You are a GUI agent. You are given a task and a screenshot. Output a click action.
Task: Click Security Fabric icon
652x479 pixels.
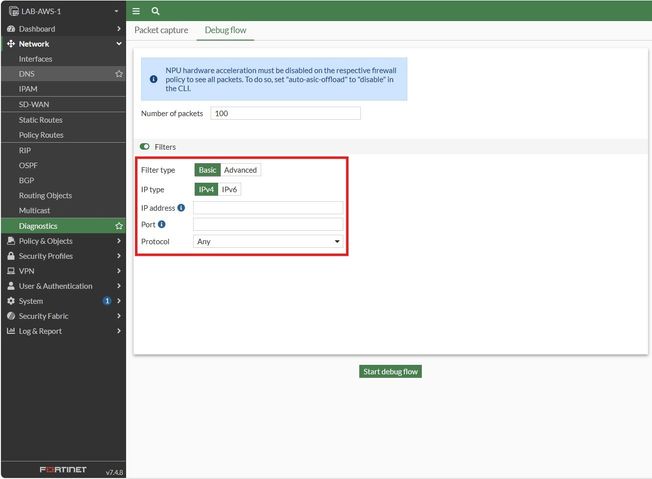click(11, 316)
